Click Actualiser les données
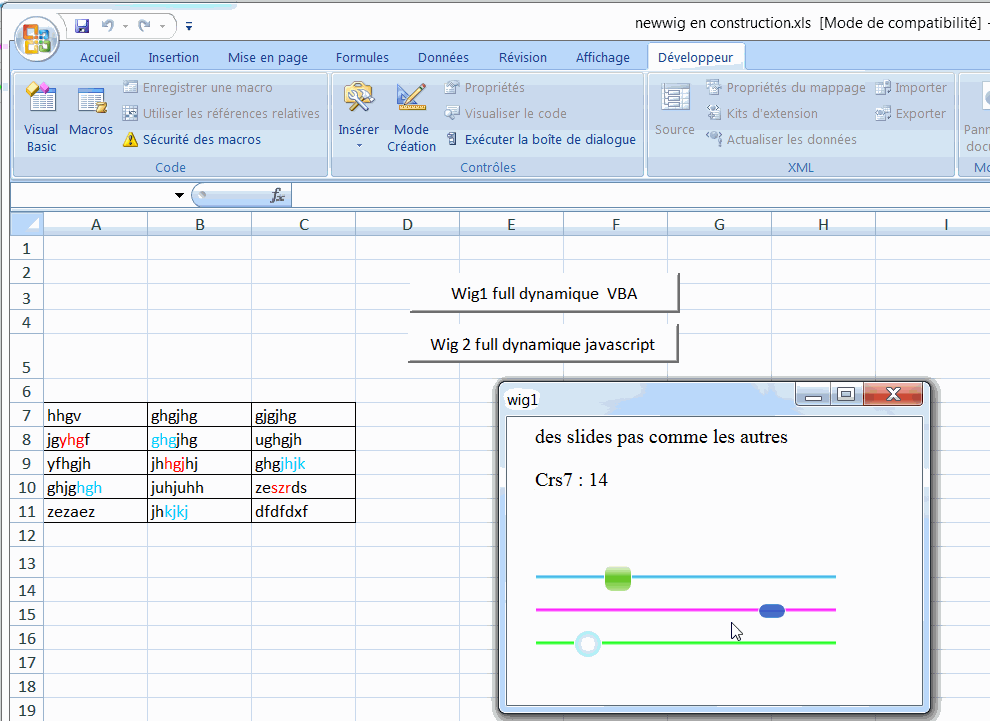990x721 pixels. (x=782, y=139)
